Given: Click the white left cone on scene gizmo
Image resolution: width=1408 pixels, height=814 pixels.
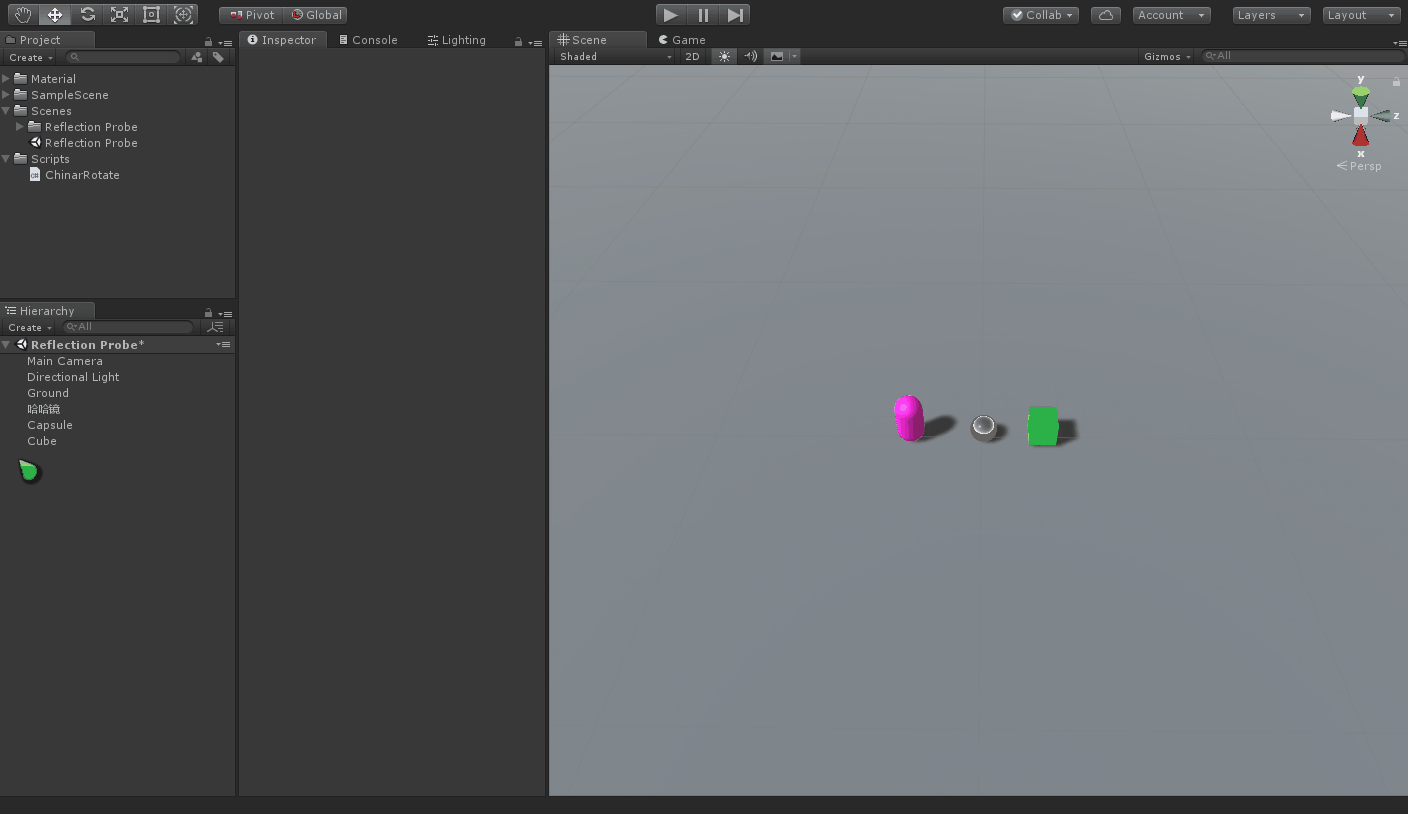Looking at the screenshot, I should (1340, 116).
